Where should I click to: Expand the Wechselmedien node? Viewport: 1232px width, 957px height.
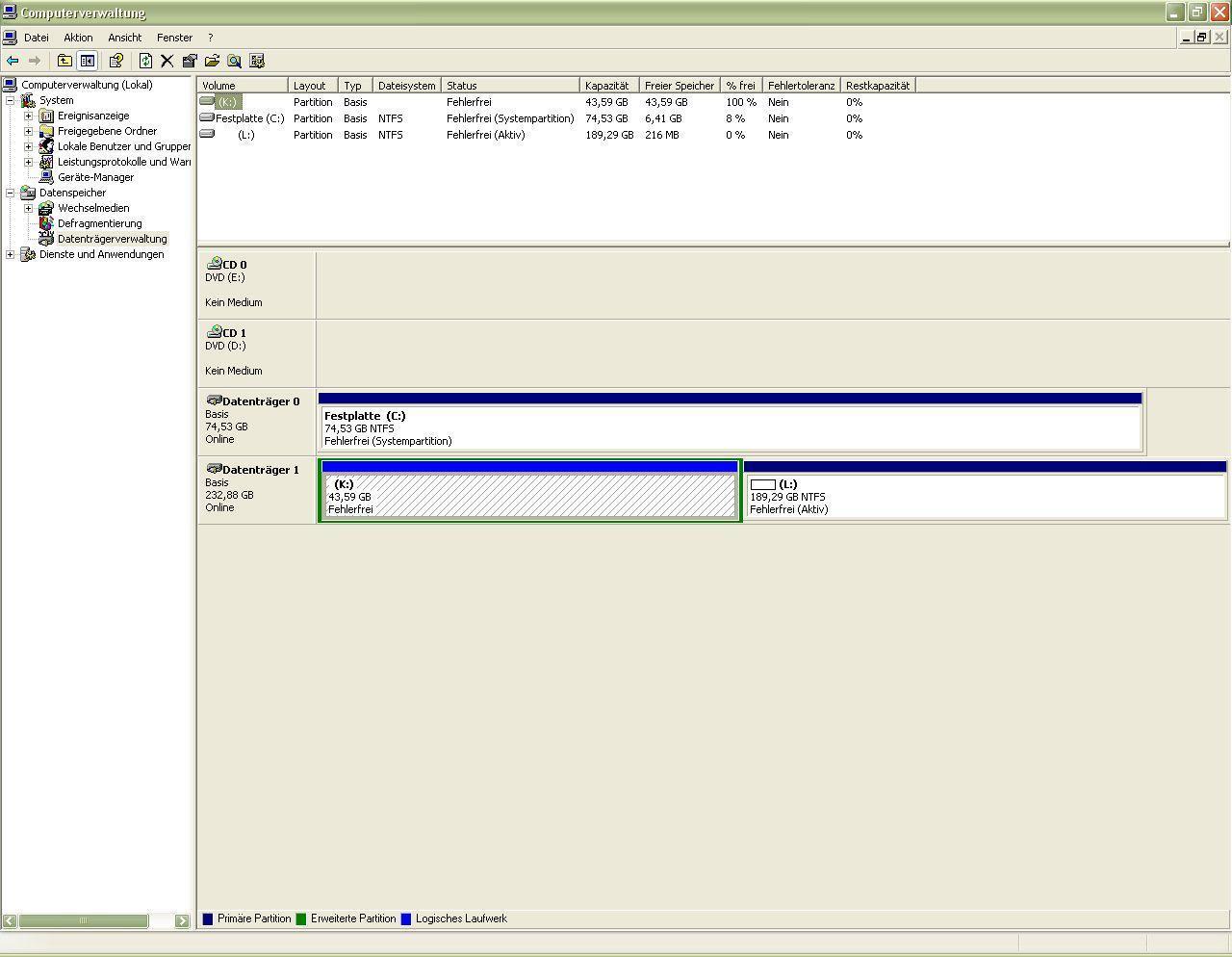click(x=28, y=208)
